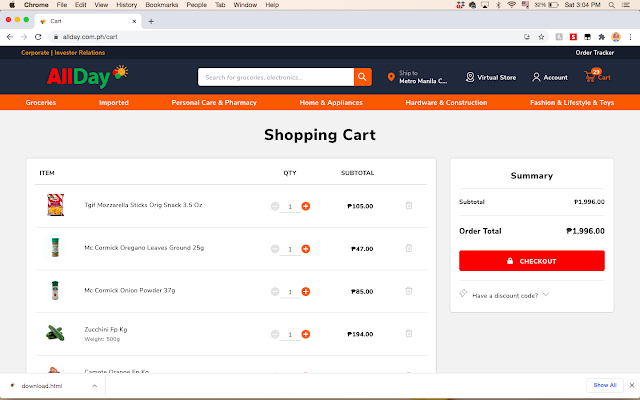The image size is (640, 400).
Task: Click the quantity field for Zucchini Fp Kg
Action: point(290,335)
